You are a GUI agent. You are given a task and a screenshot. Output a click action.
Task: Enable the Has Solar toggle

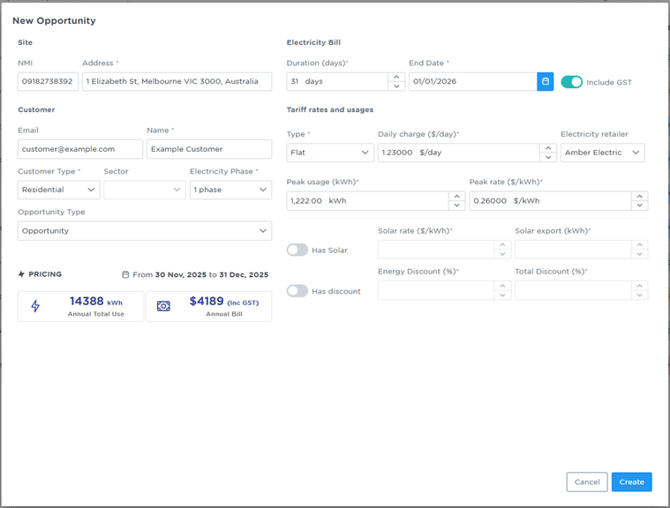298,250
